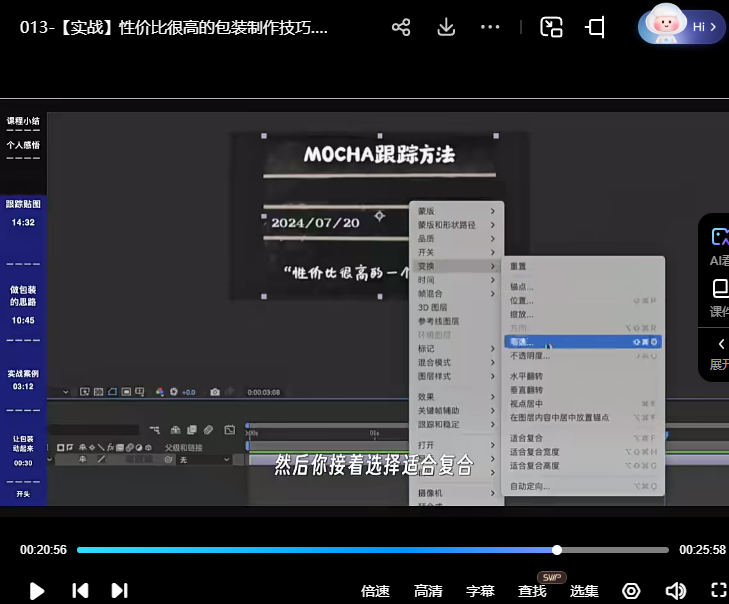Jump to the 跟踪贴图 14:32 chapter
Image resolution: width=729 pixels, height=604 pixels.
tap(23, 213)
